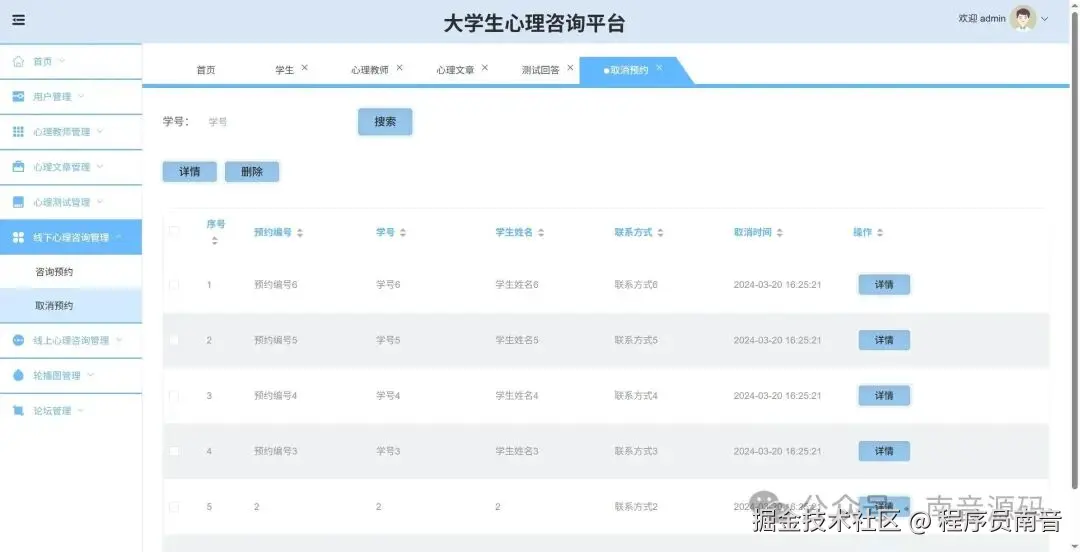Click the 心理教师管理 grid icon
This screenshot has height=552, width=1080.
coord(19,132)
